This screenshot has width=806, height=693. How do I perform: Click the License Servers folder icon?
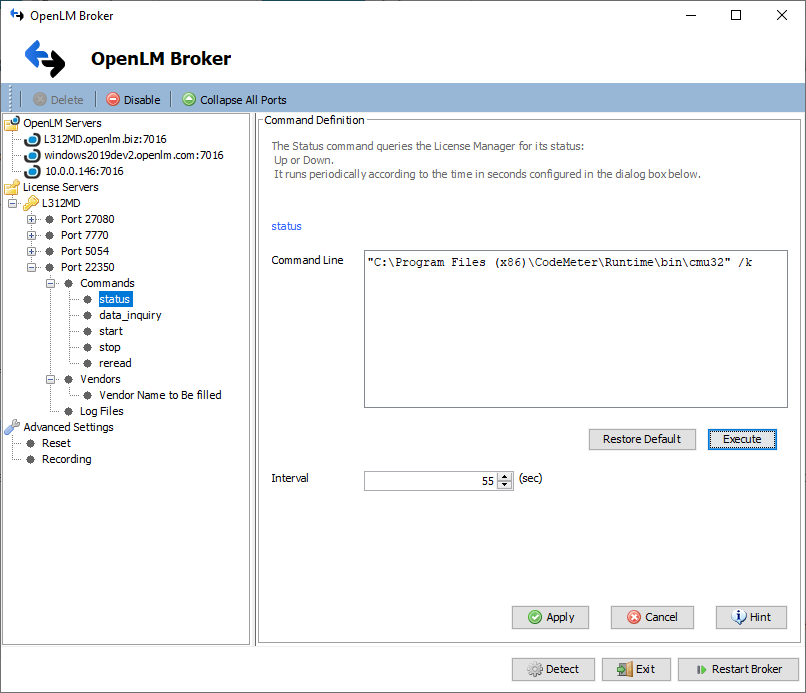coord(12,187)
